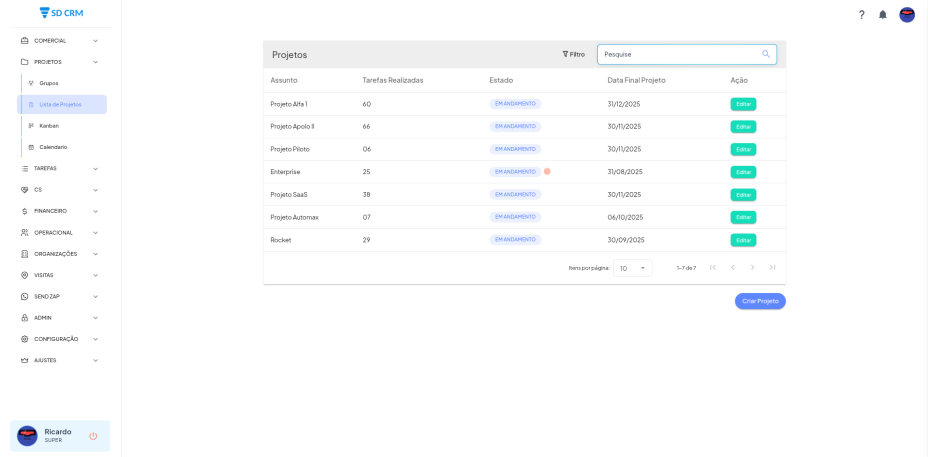Edit the Rocket project
The height and width of the screenshot is (457, 928).
743,240
